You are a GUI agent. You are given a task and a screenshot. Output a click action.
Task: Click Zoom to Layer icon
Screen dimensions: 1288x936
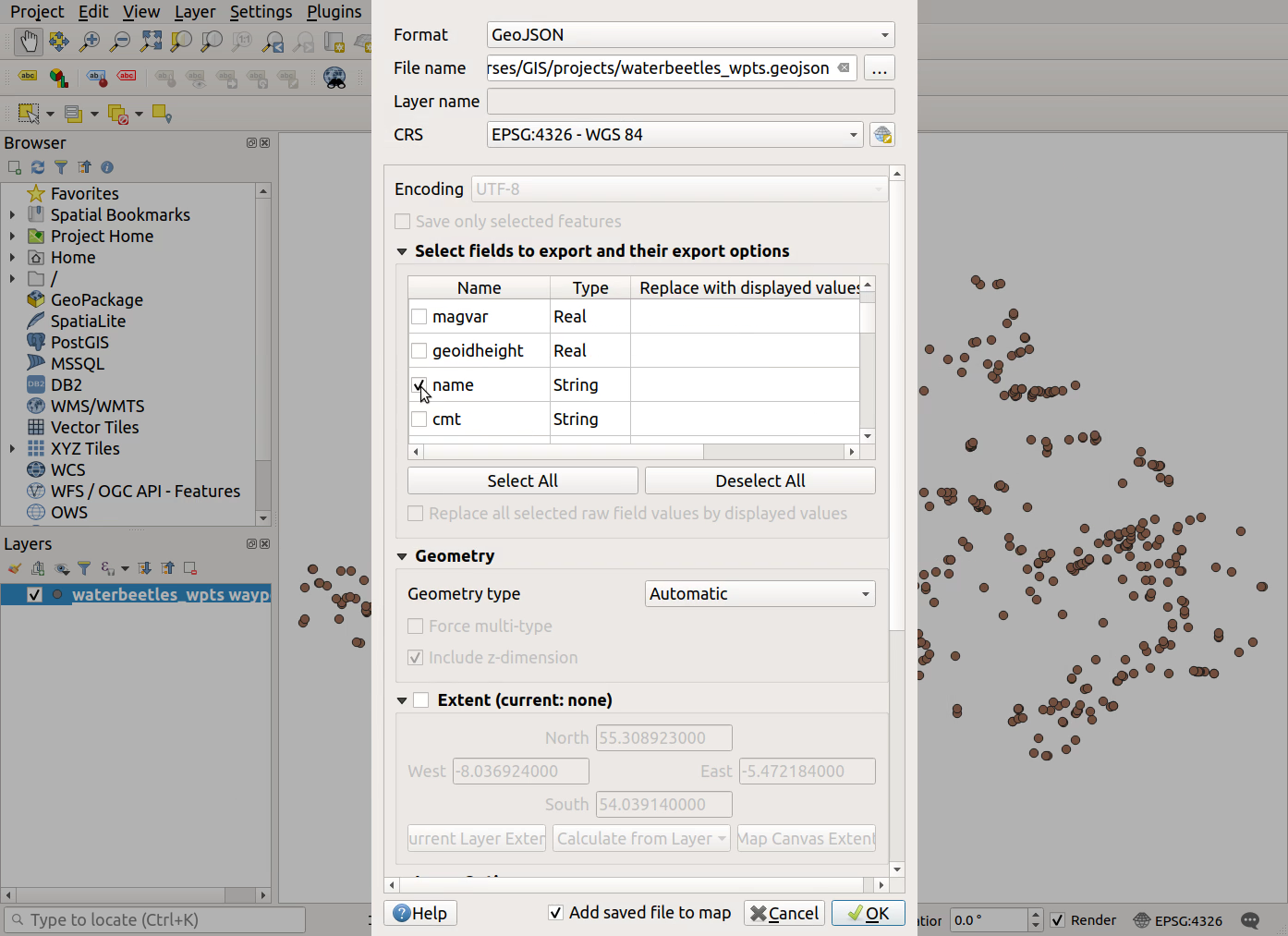(212, 42)
